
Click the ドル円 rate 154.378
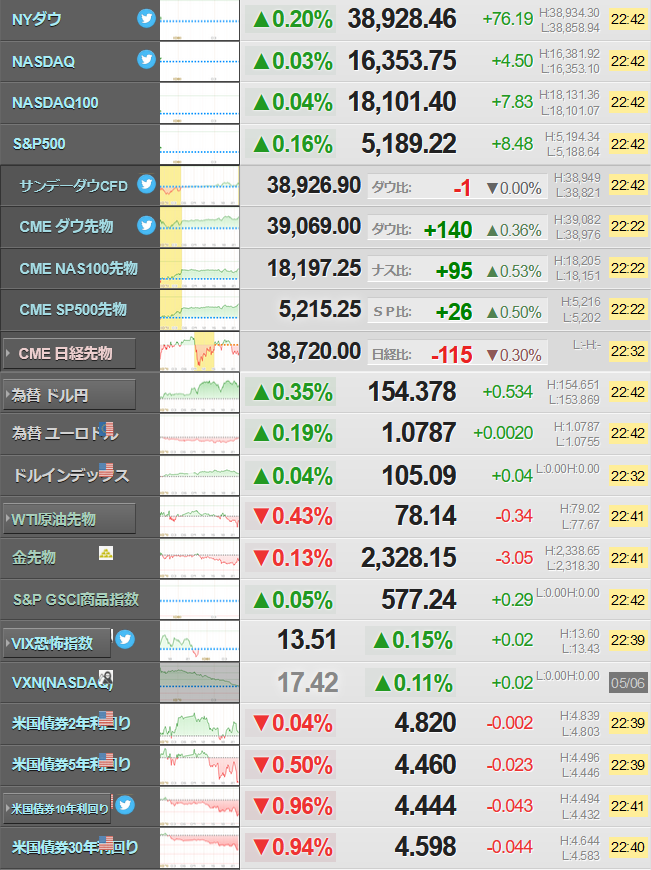(412, 392)
